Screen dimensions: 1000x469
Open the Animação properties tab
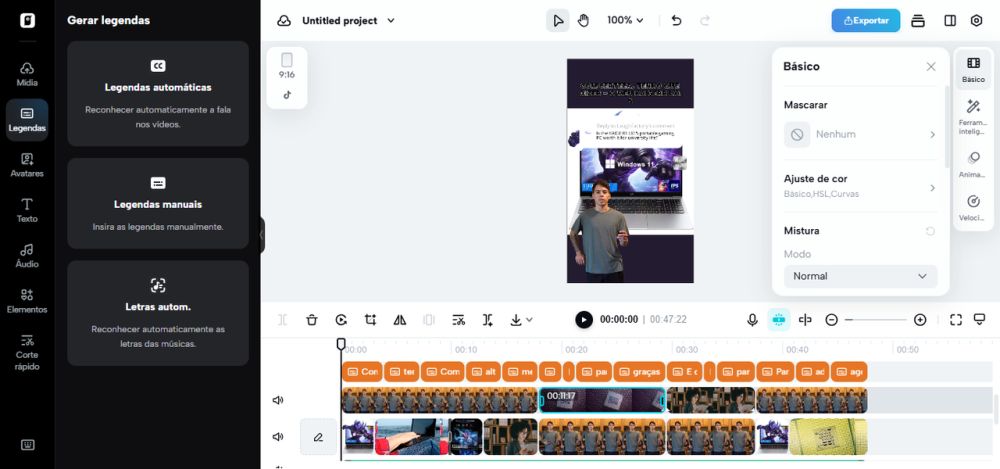[973, 165]
